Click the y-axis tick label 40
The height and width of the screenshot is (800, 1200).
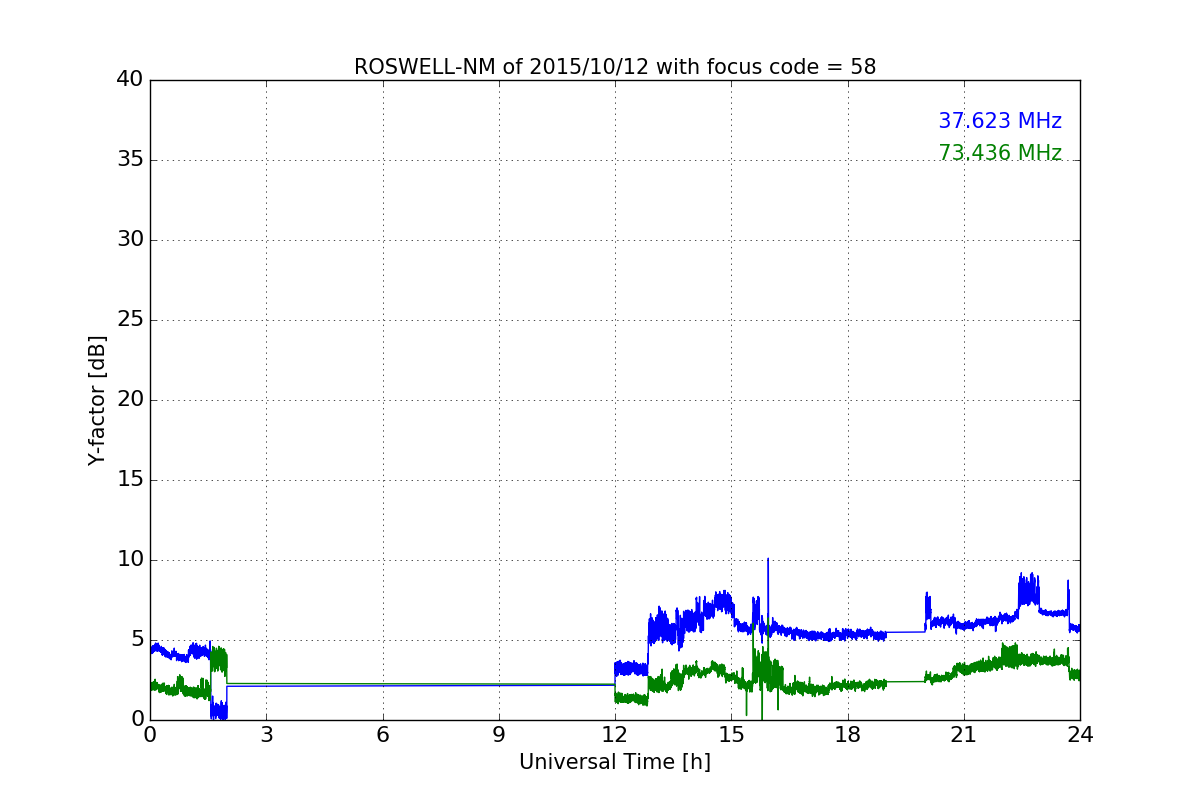coord(130,80)
